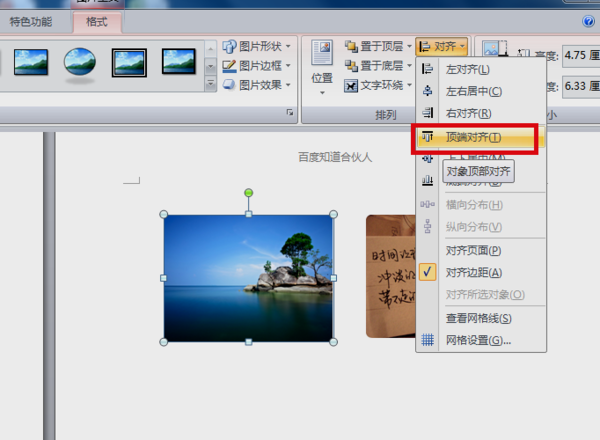Expand the picture styles gallery more button
The height and width of the screenshot is (440, 600).
click(x=210, y=83)
